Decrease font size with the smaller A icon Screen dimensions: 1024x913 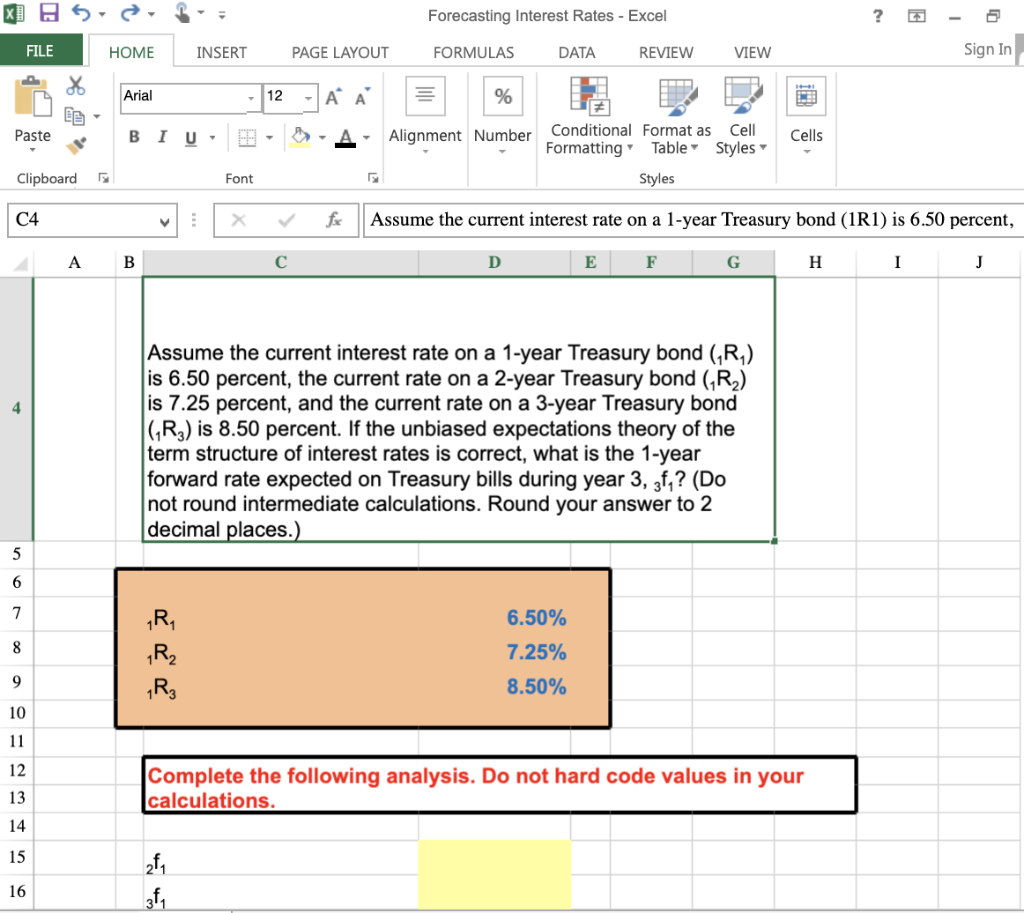(362, 97)
